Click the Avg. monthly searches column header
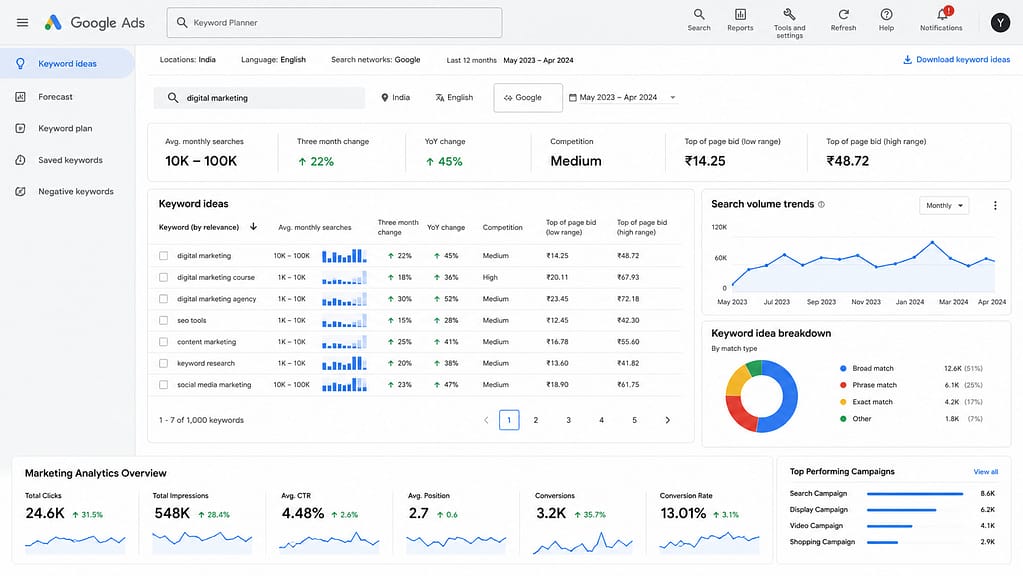Screen dimensions: 1023x576 [x=314, y=228]
